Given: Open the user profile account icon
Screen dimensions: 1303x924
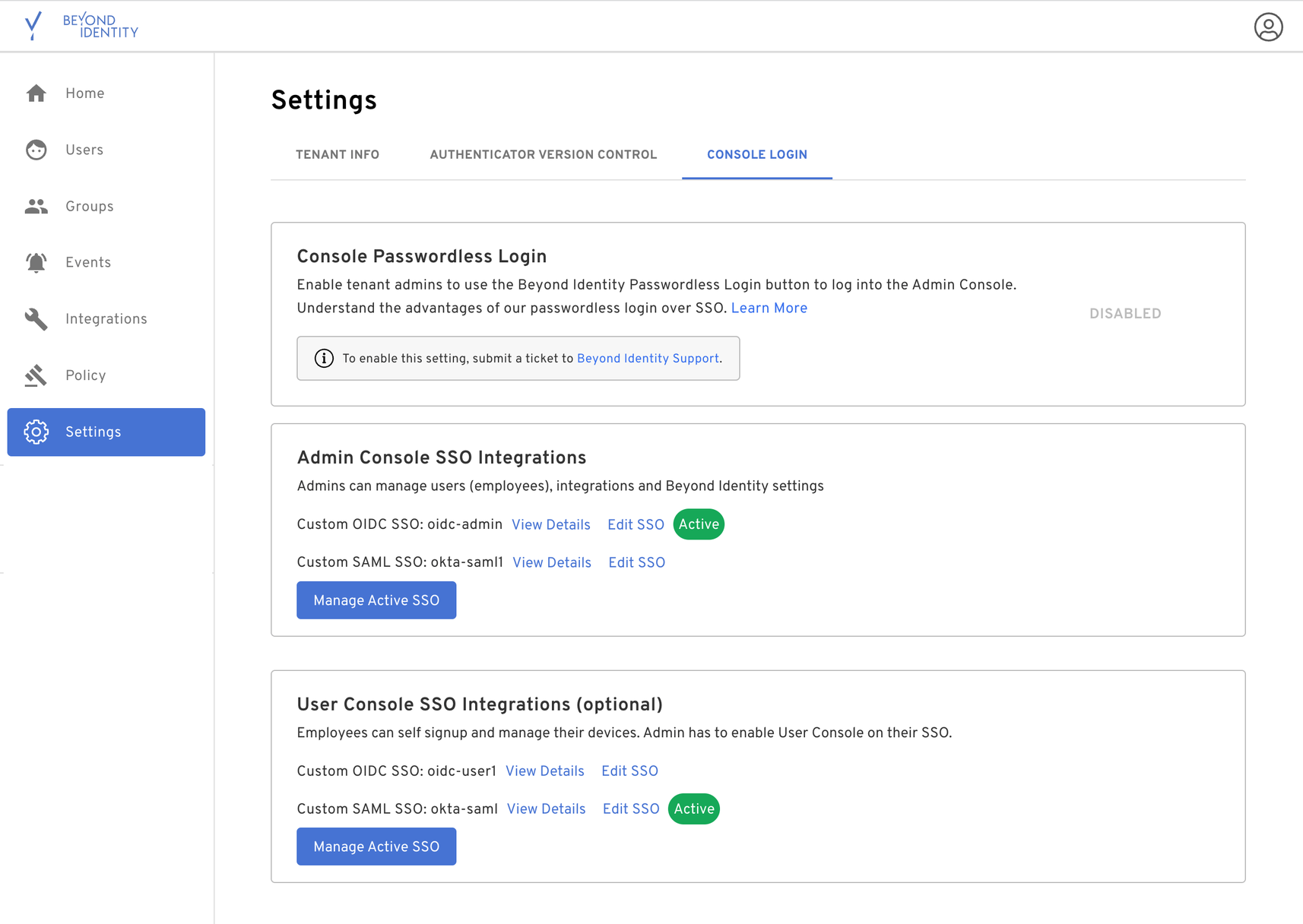Looking at the screenshot, I should pos(1268,27).
